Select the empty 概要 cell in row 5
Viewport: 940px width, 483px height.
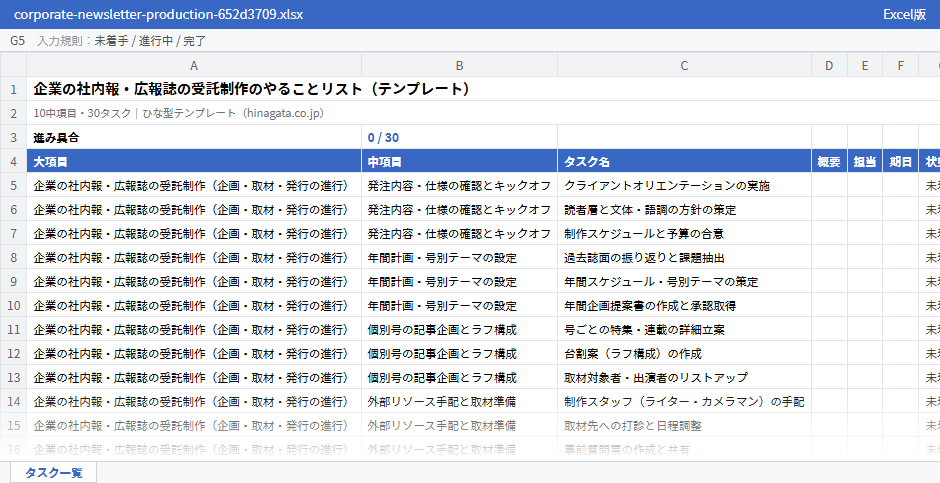829,185
